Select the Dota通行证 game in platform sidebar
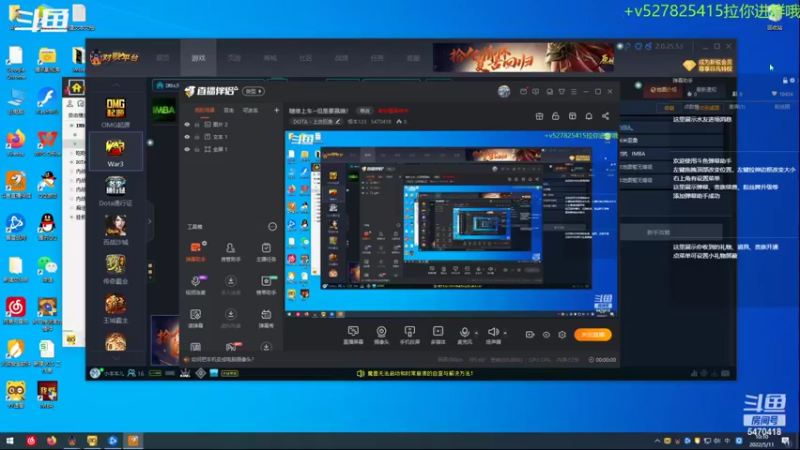The width and height of the screenshot is (800, 450). 115,191
